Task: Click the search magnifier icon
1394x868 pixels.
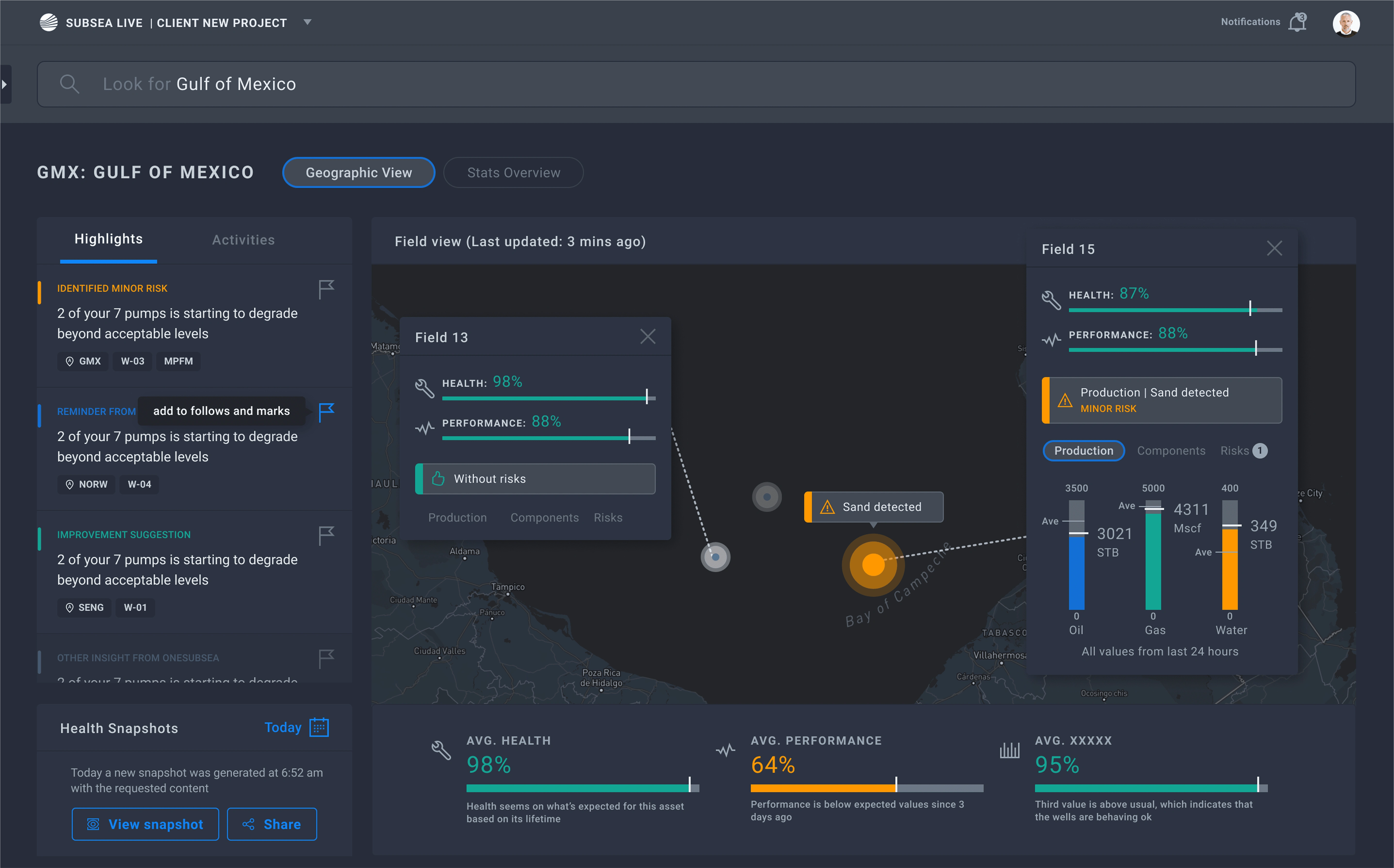Action: pyautogui.click(x=69, y=84)
